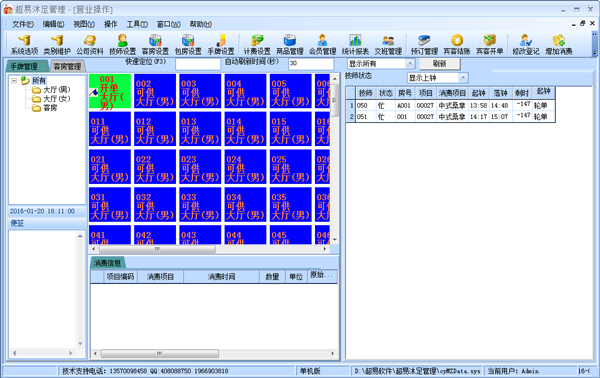Select hand card 001 开单 green tile
The width and height of the screenshot is (600, 378).
click(110, 91)
